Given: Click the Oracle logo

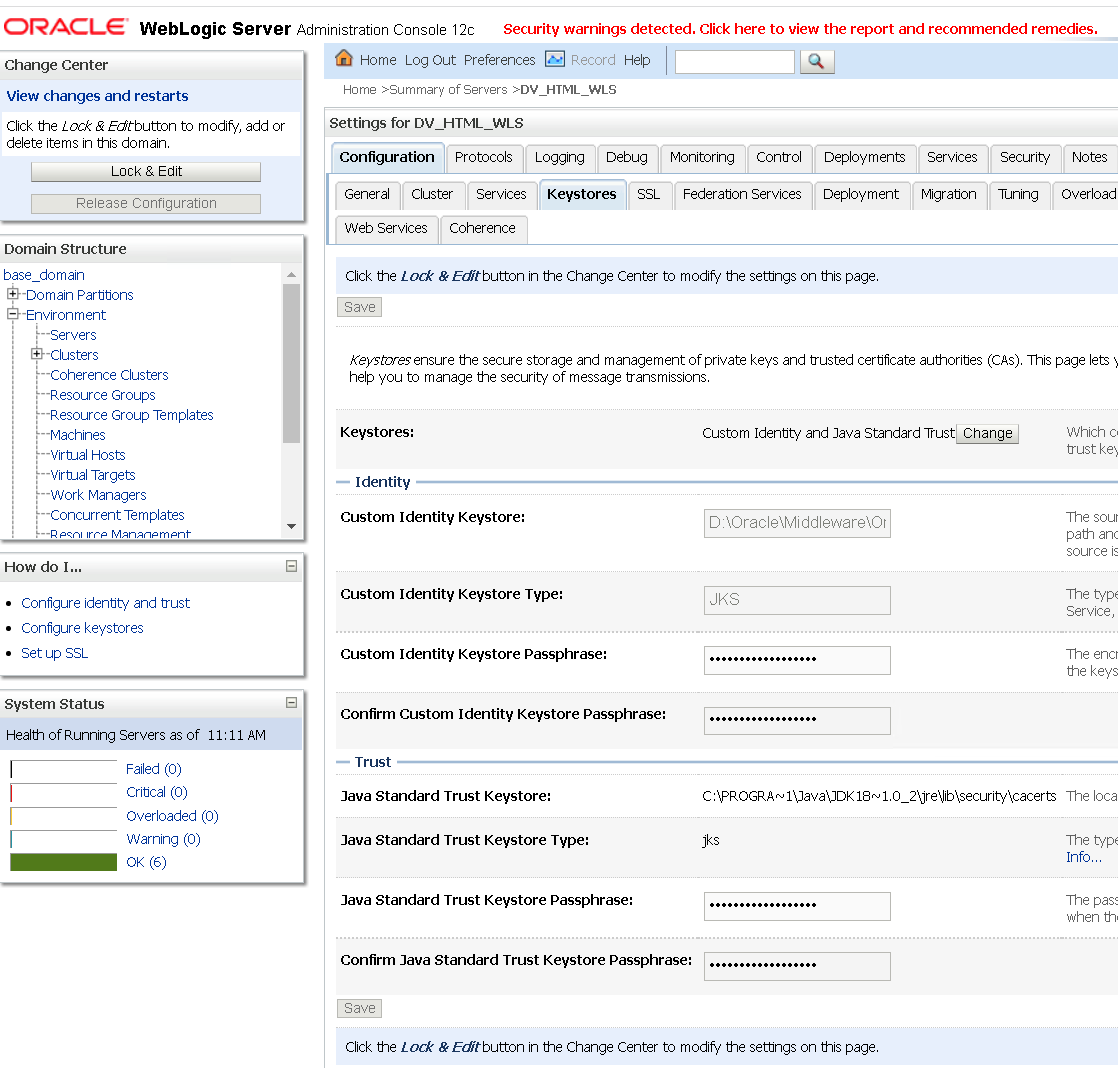Looking at the screenshot, I should point(66,27).
